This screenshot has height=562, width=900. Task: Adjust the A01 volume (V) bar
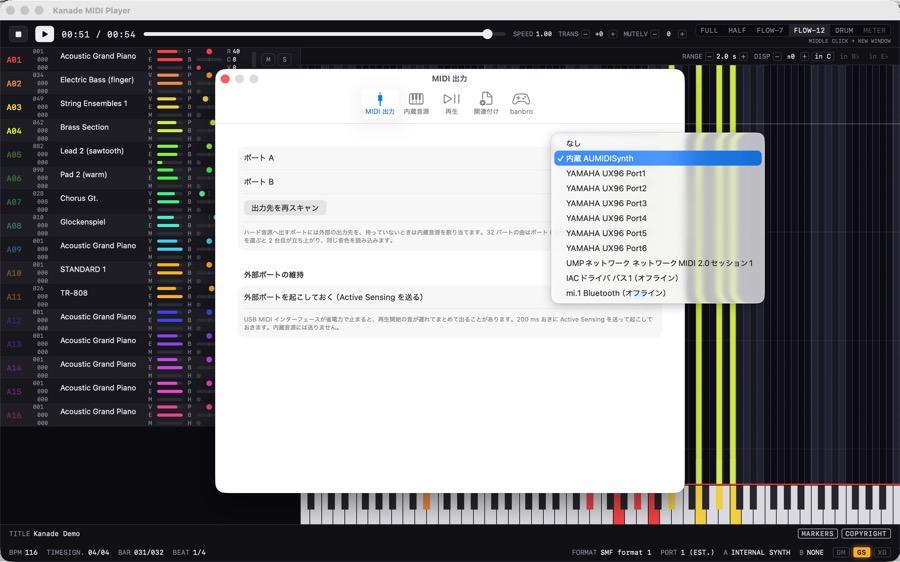[169, 52]
